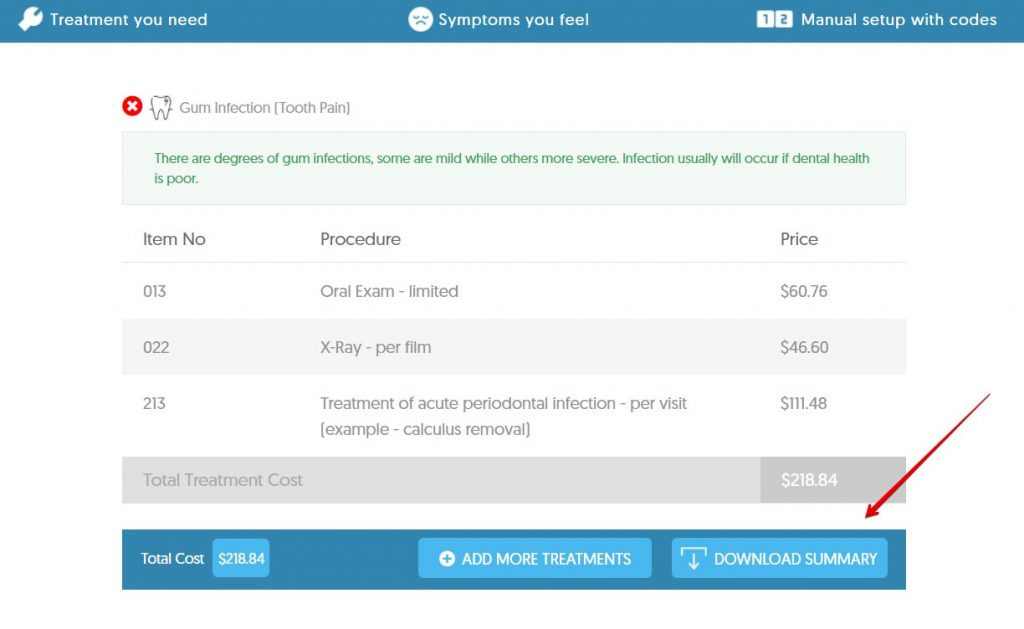Switch to the Symptoms you feel tab

click(498, 18)
